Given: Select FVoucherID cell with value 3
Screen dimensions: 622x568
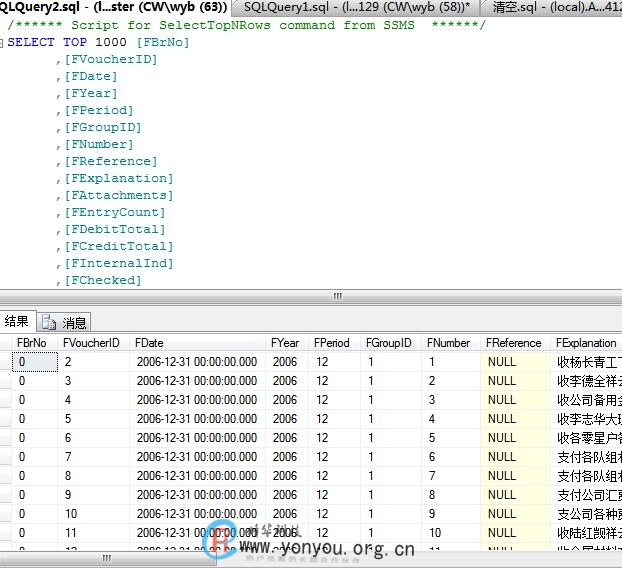Looking at the screenshot, I should (x=94, y=381).
